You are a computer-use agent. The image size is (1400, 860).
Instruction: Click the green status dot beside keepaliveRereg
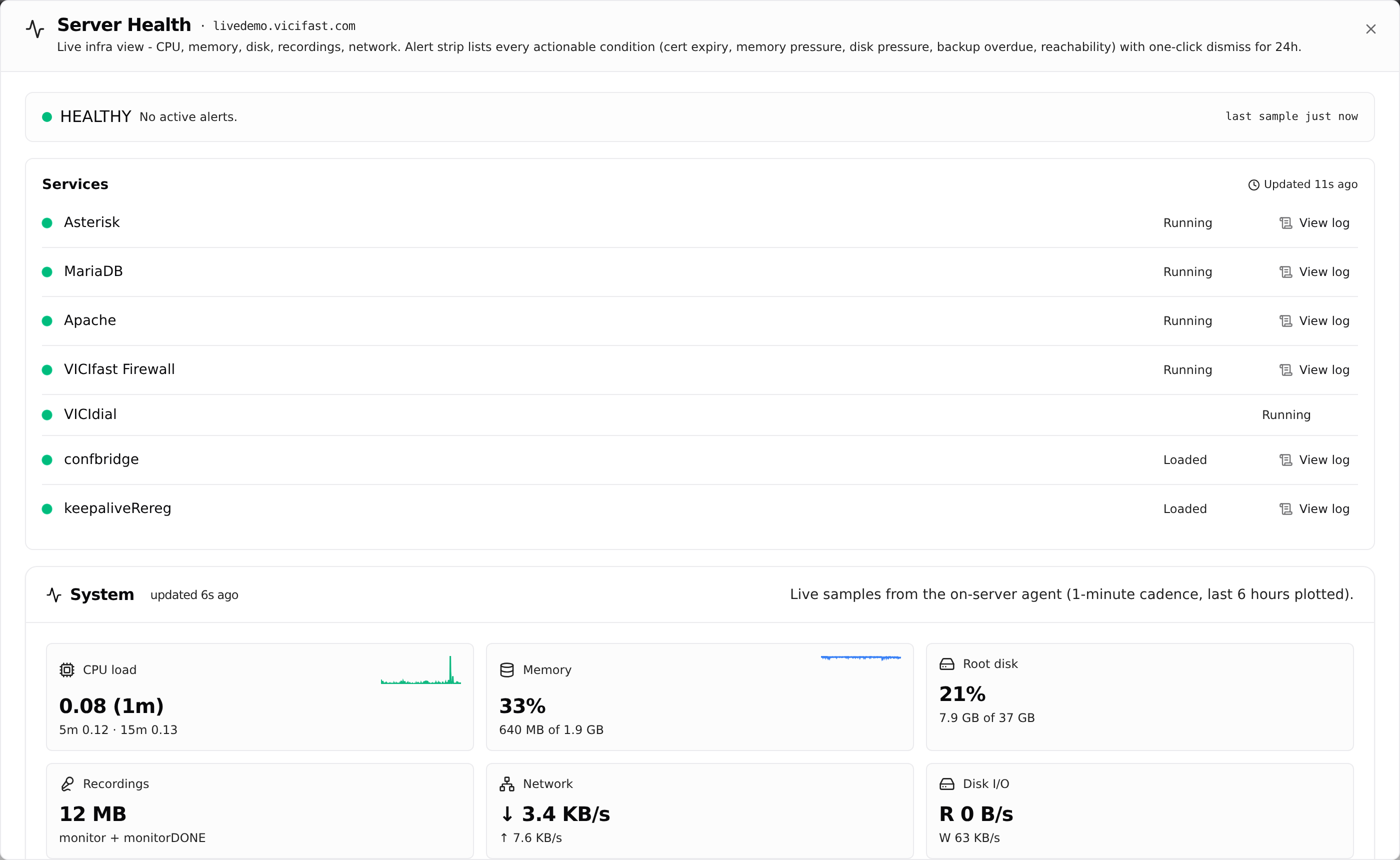click(x=47, y=508)
